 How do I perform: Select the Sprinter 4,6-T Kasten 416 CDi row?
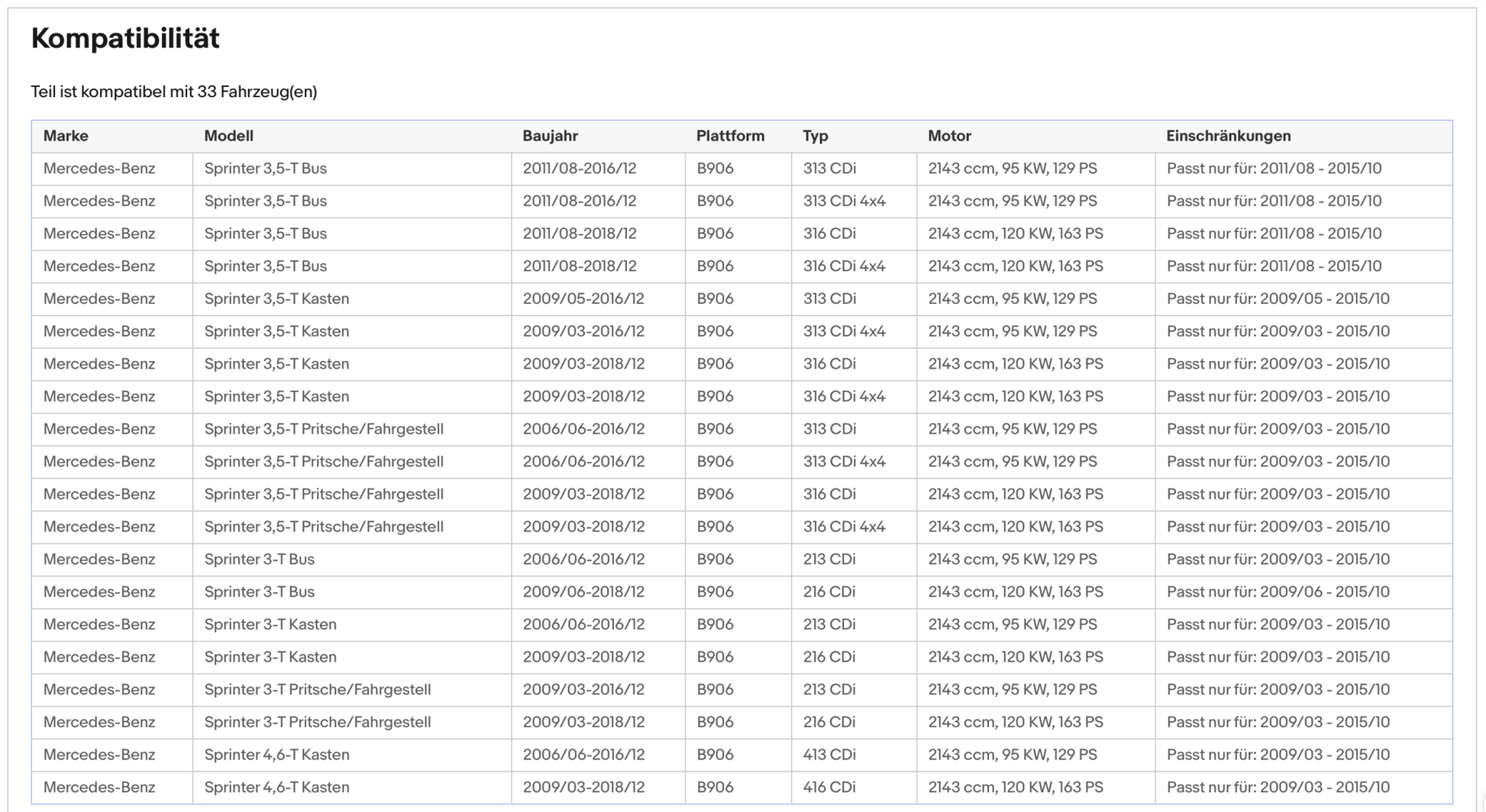pyautogui.click(x=741, y=787)
